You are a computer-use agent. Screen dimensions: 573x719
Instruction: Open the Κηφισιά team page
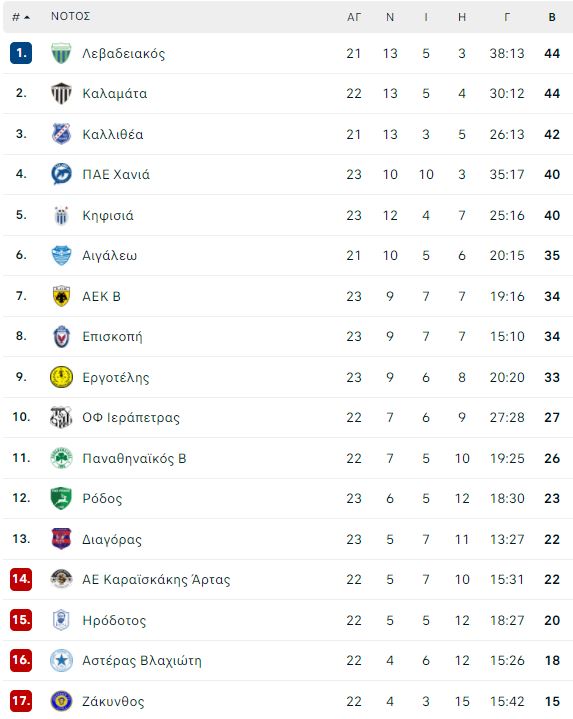pyautogui.click(x=108, y=216)
